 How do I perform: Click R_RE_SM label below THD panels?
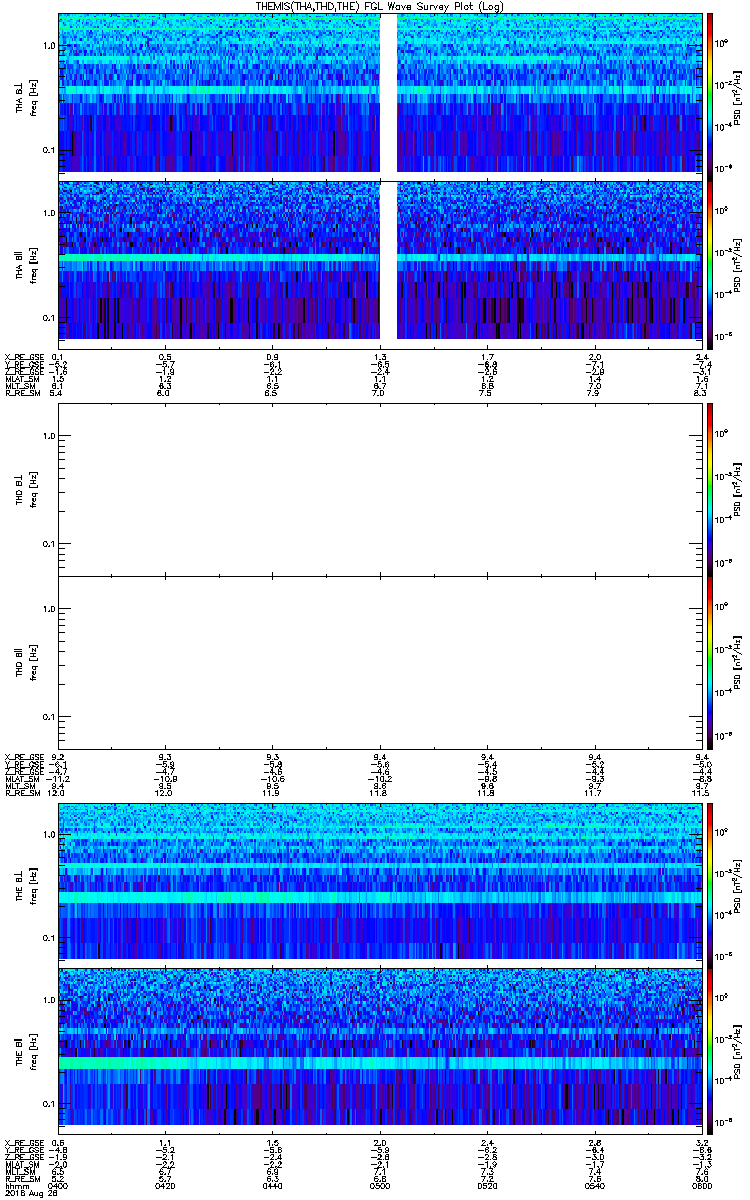click(x=21, y=795)
